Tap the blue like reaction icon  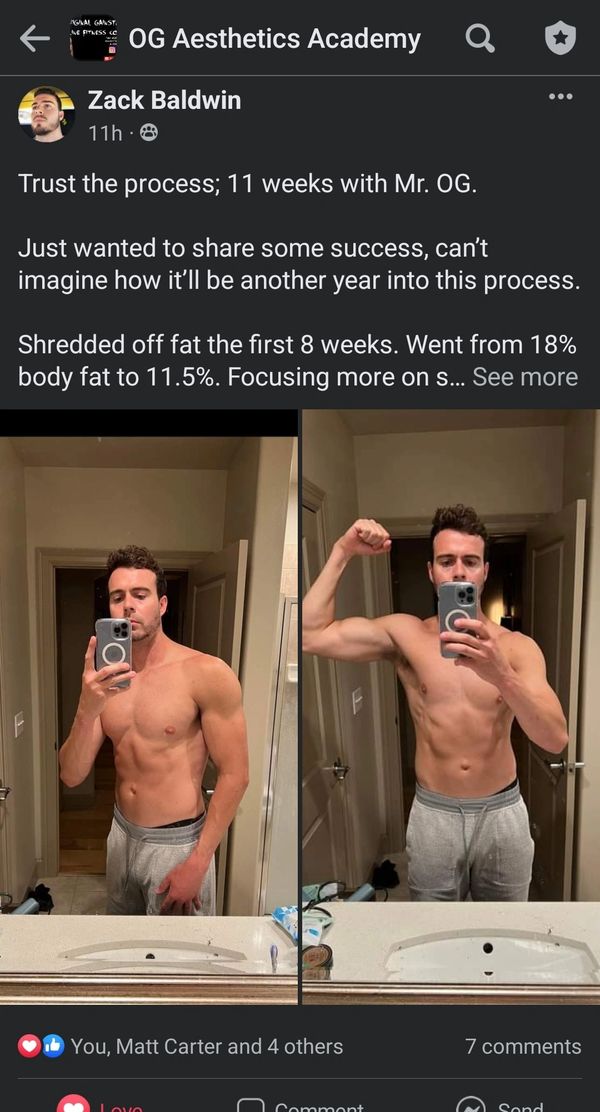click(53, 1045)
